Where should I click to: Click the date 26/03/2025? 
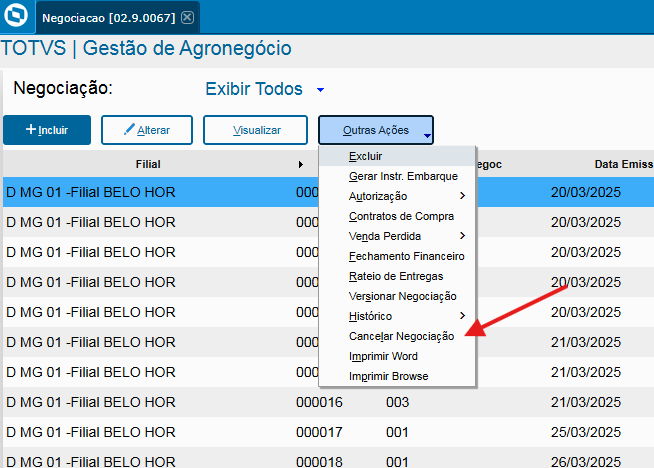(586, 462)
